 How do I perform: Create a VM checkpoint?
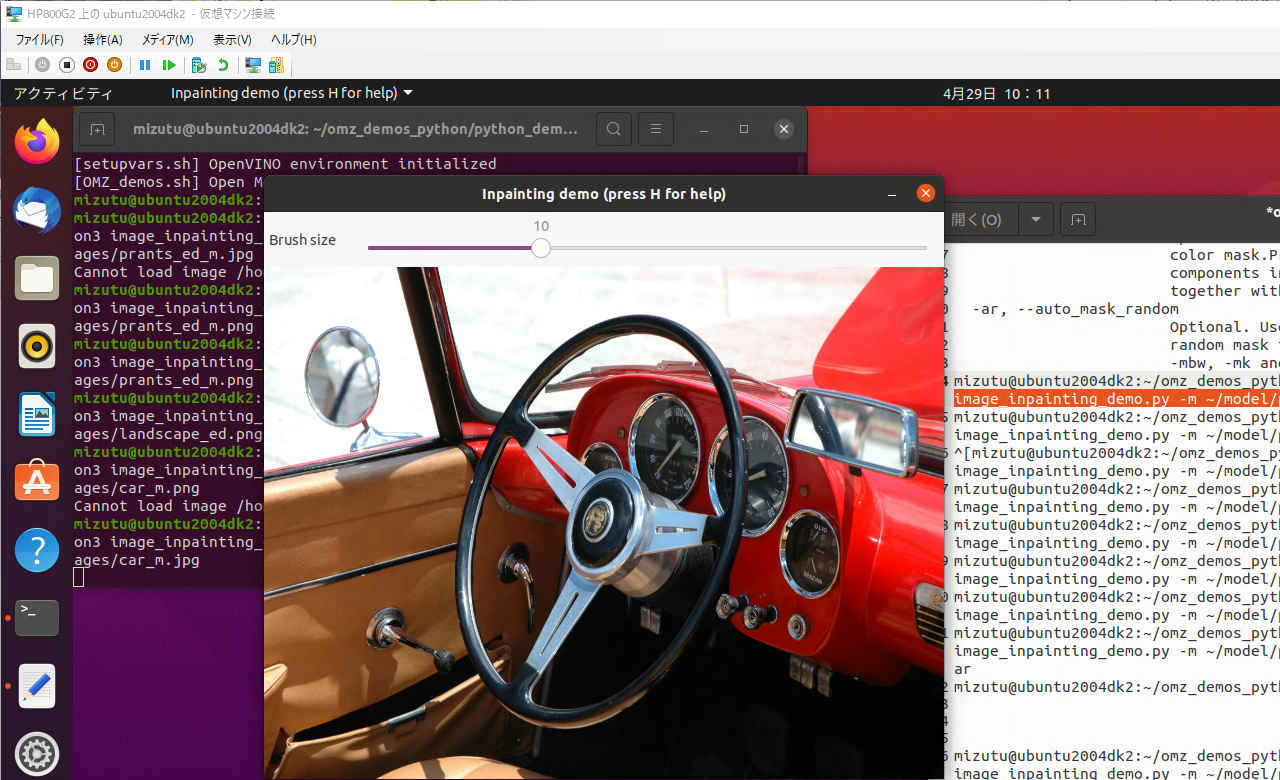[x=199, y=65]
